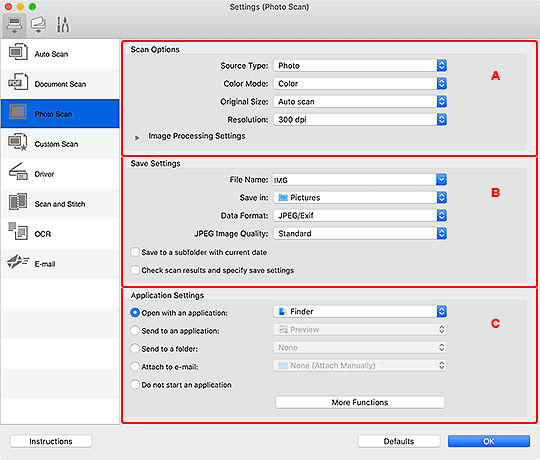The height and width of the screenshot is (460, 540).
Task: Open the Data Format dropdown
Action: click(x=360, y=216)
